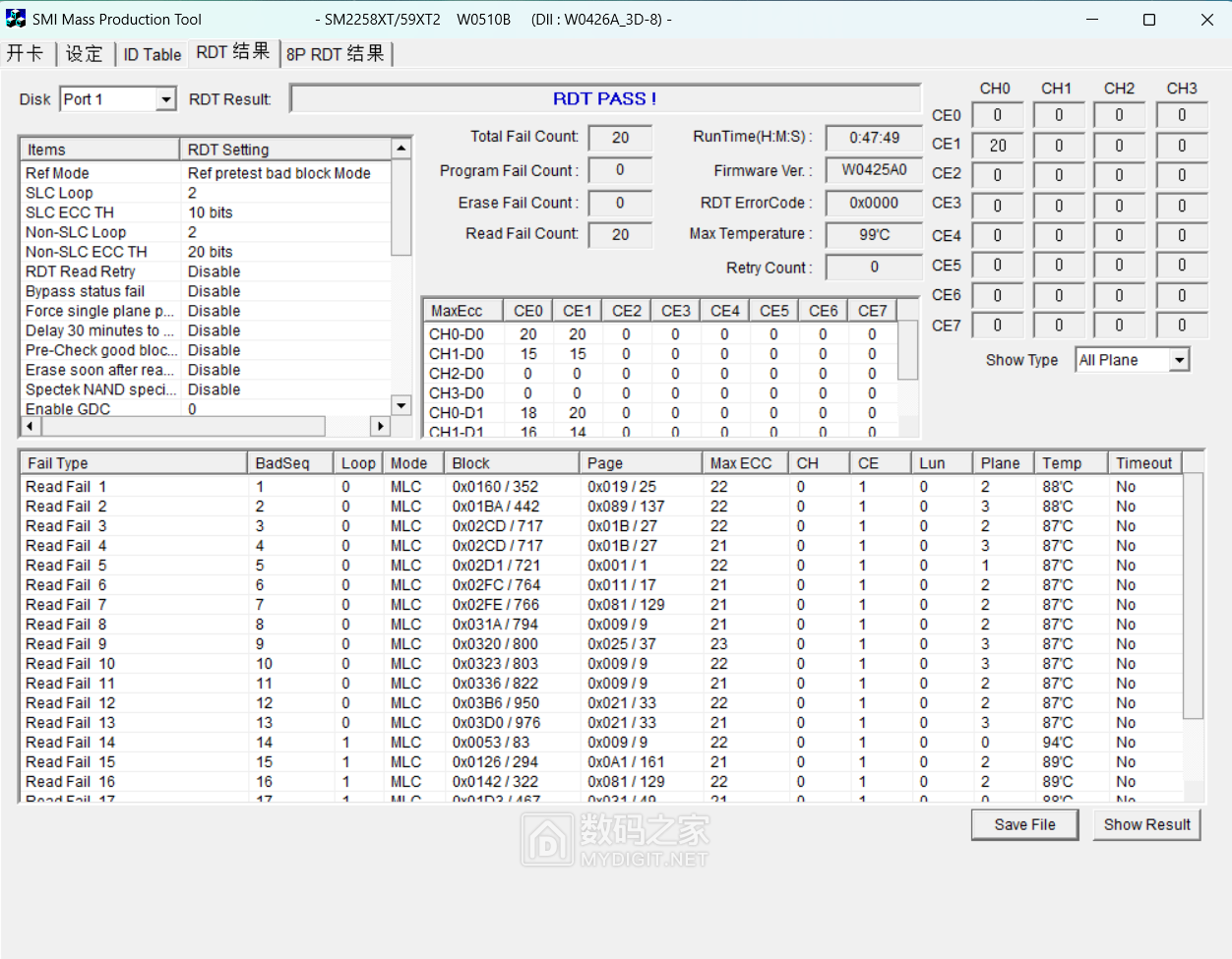Switch to the ID Table tab
Screen dimensions: 1232x959
[152, 54]
